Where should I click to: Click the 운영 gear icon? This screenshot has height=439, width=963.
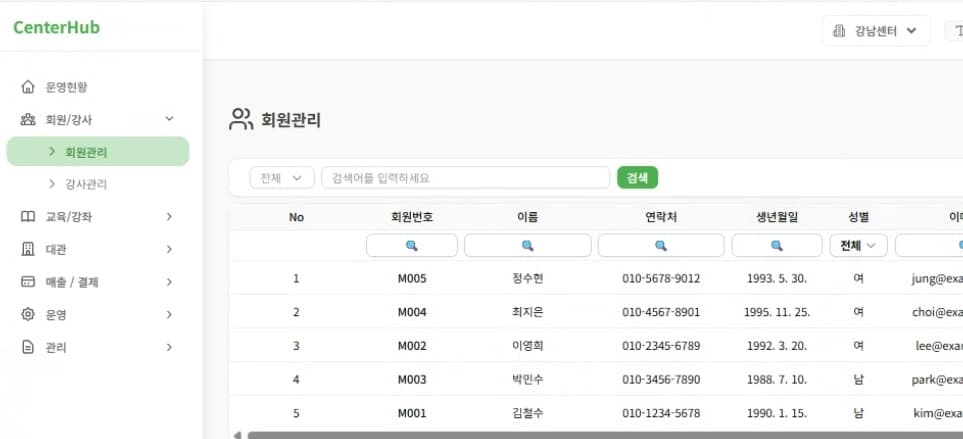(28, 314)
